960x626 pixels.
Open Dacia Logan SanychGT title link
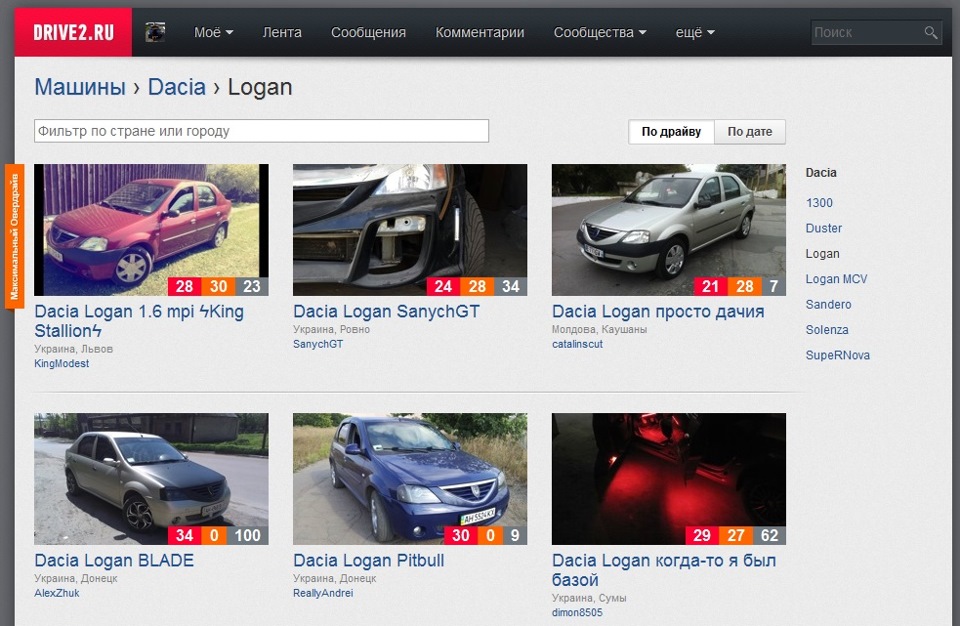tap(386, 311)
